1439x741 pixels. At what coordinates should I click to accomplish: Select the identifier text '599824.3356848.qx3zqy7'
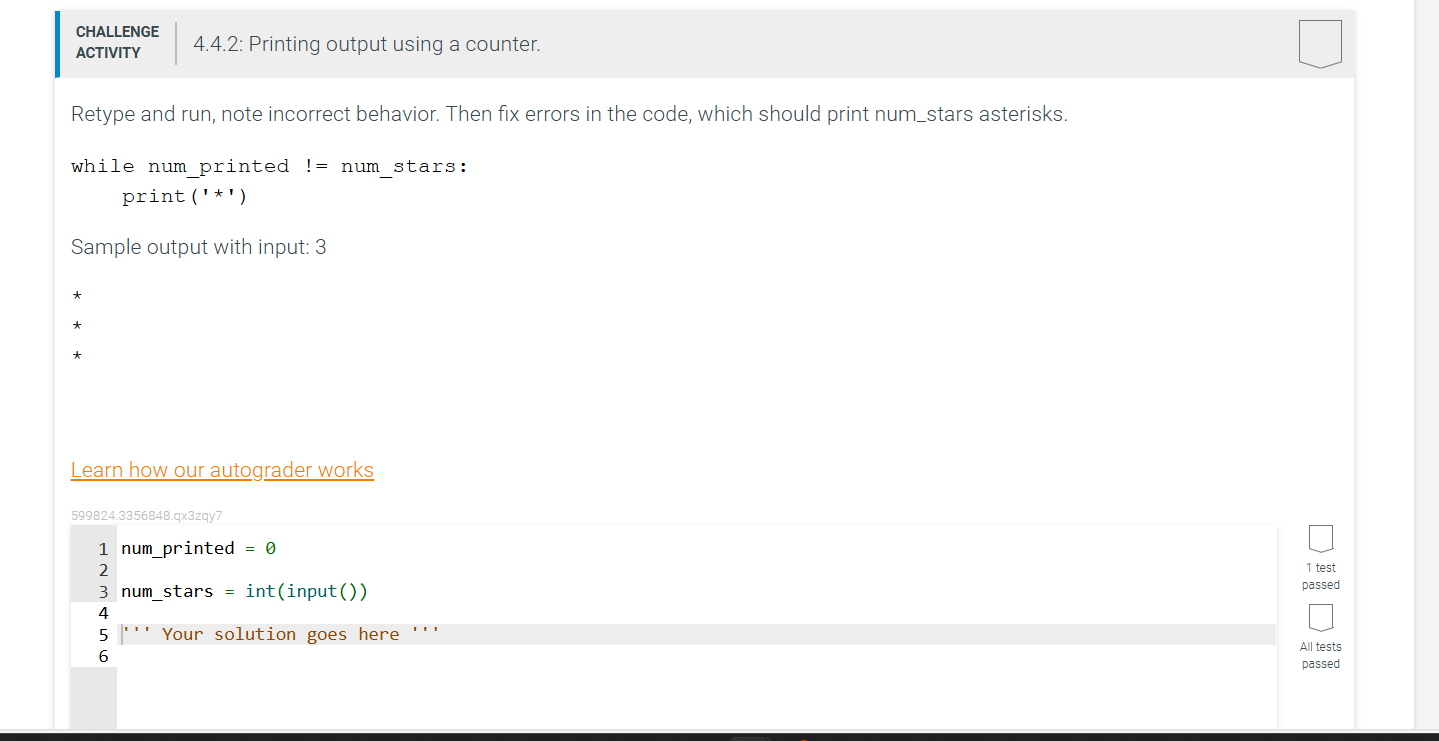click(146, 515)
